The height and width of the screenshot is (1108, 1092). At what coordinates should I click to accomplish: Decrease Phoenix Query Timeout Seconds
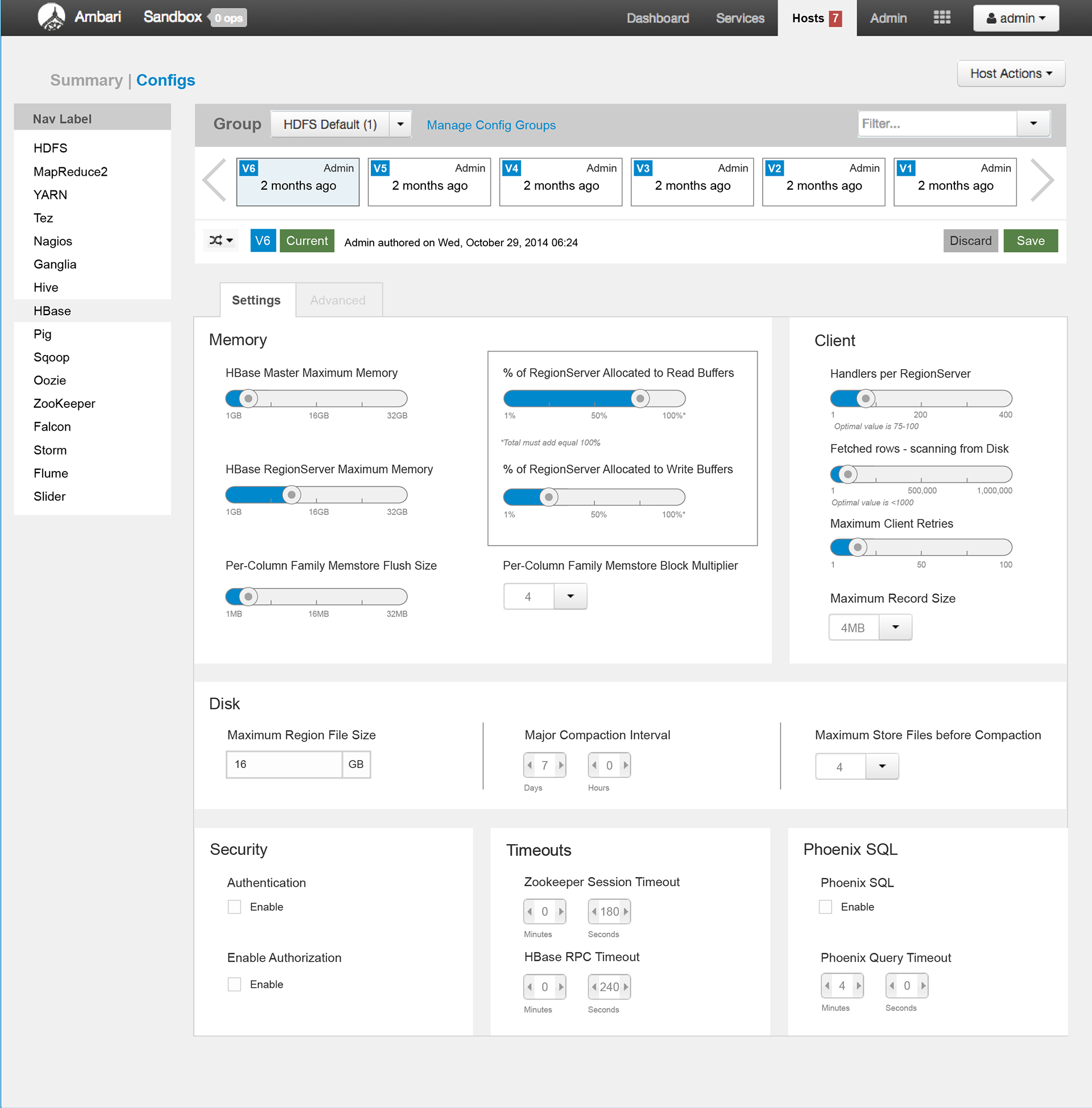tap(892, 985)
